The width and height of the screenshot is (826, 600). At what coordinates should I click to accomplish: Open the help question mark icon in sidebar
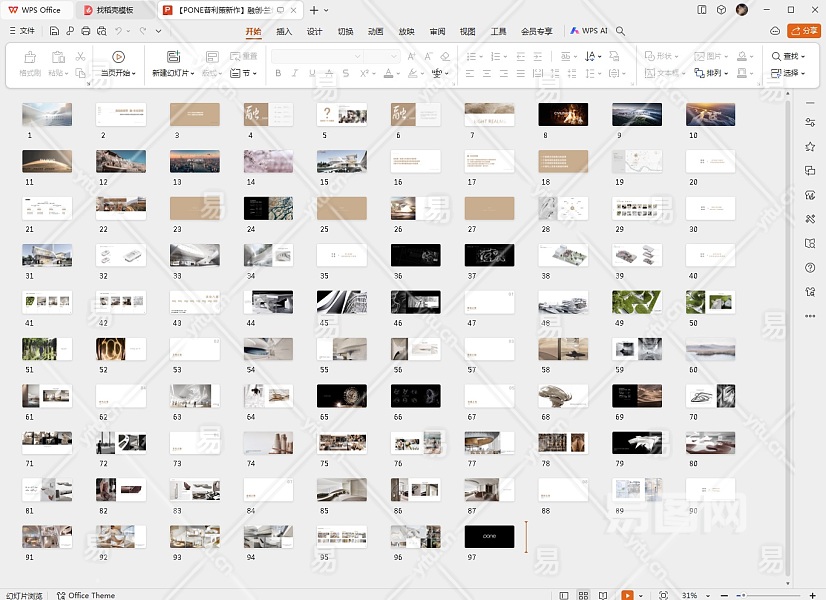(809, 267)
